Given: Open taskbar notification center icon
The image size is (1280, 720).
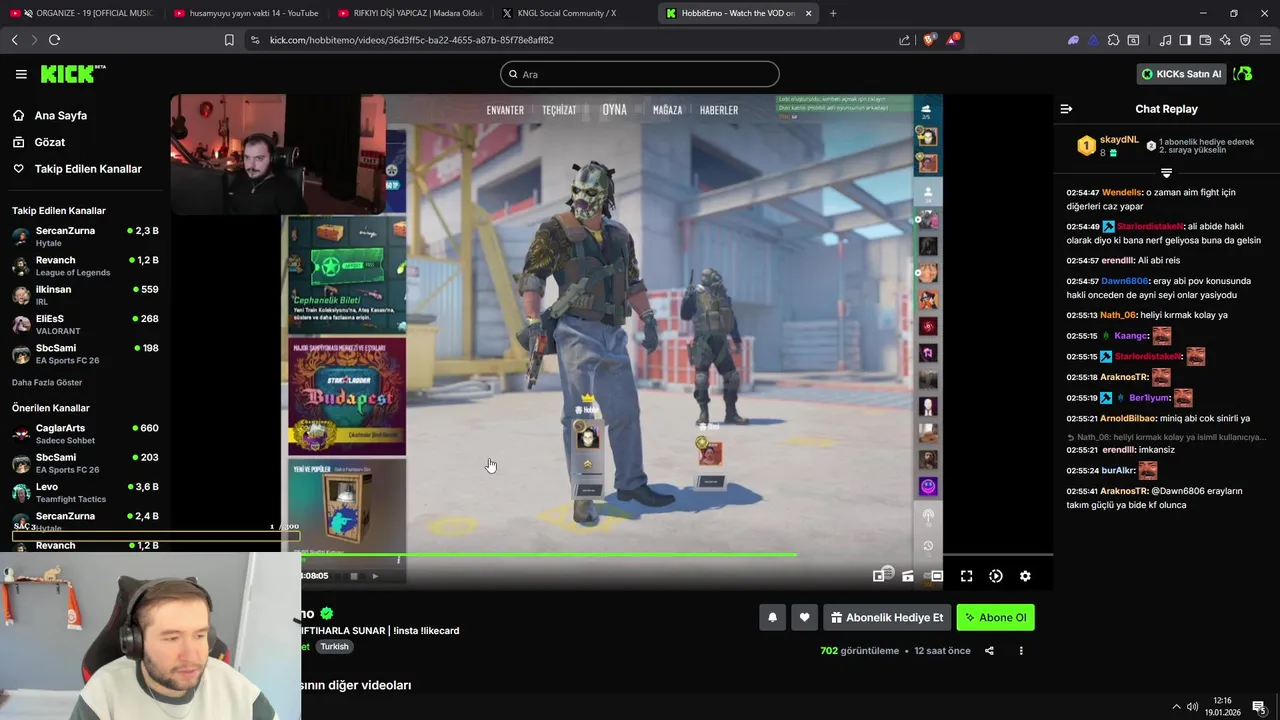Looking at the screenshot, I should (1259, 707).
